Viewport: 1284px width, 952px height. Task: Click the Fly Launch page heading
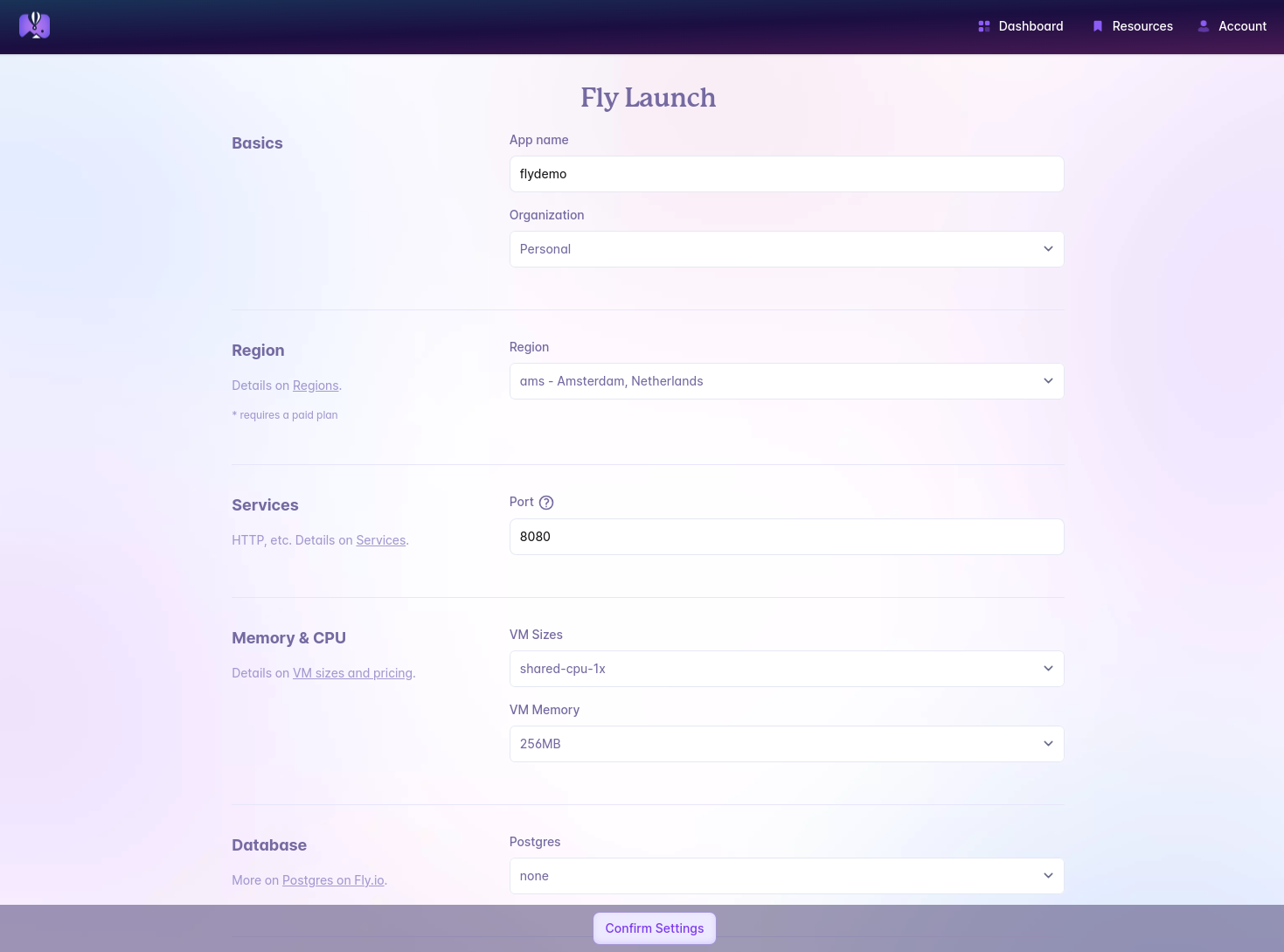[x=649, y=97]
